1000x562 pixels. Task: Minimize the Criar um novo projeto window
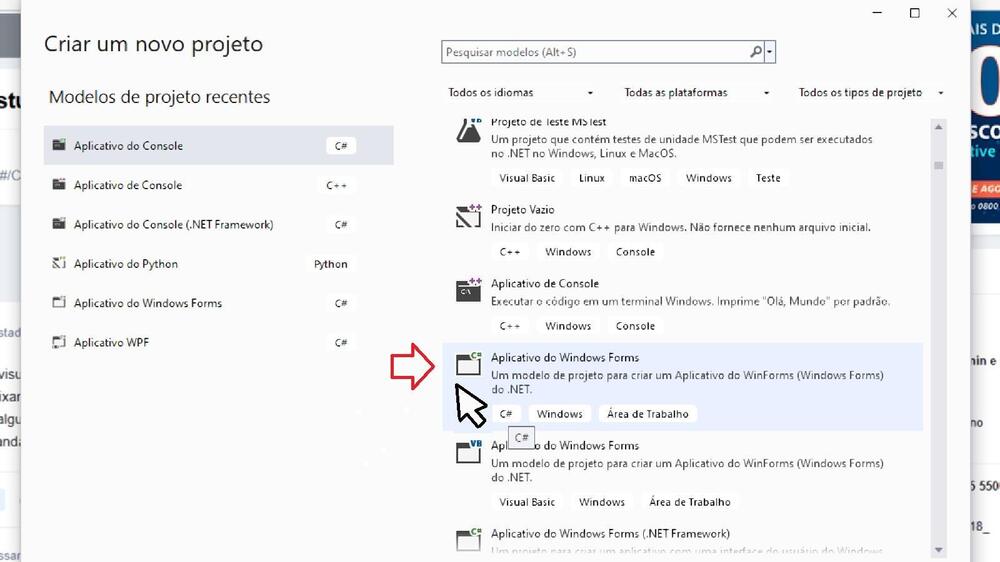(x=878, y=13)
